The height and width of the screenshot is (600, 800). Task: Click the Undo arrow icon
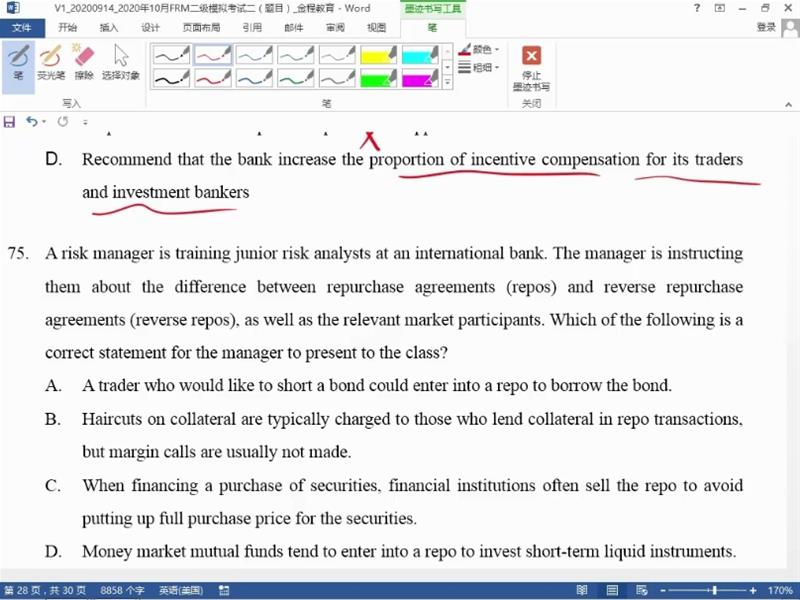[32, 121]
